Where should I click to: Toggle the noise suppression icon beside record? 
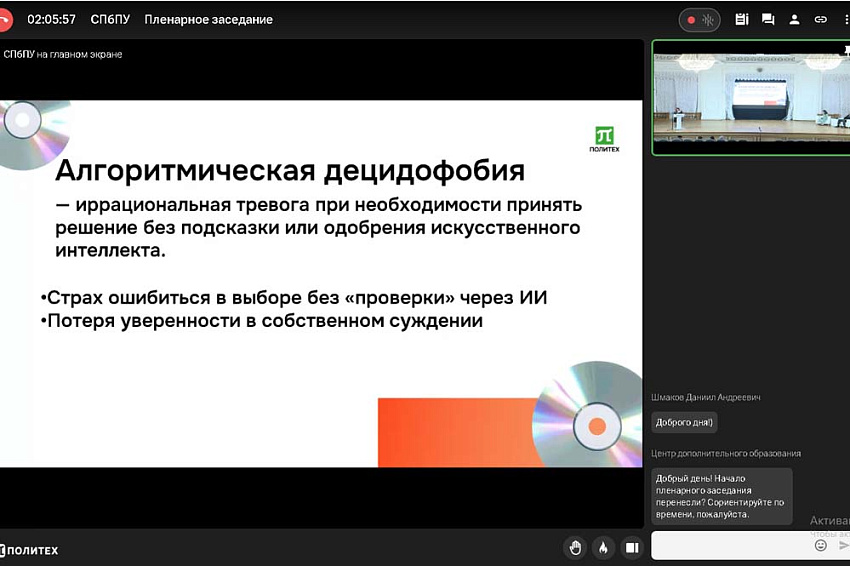click(x=709, y=19)
